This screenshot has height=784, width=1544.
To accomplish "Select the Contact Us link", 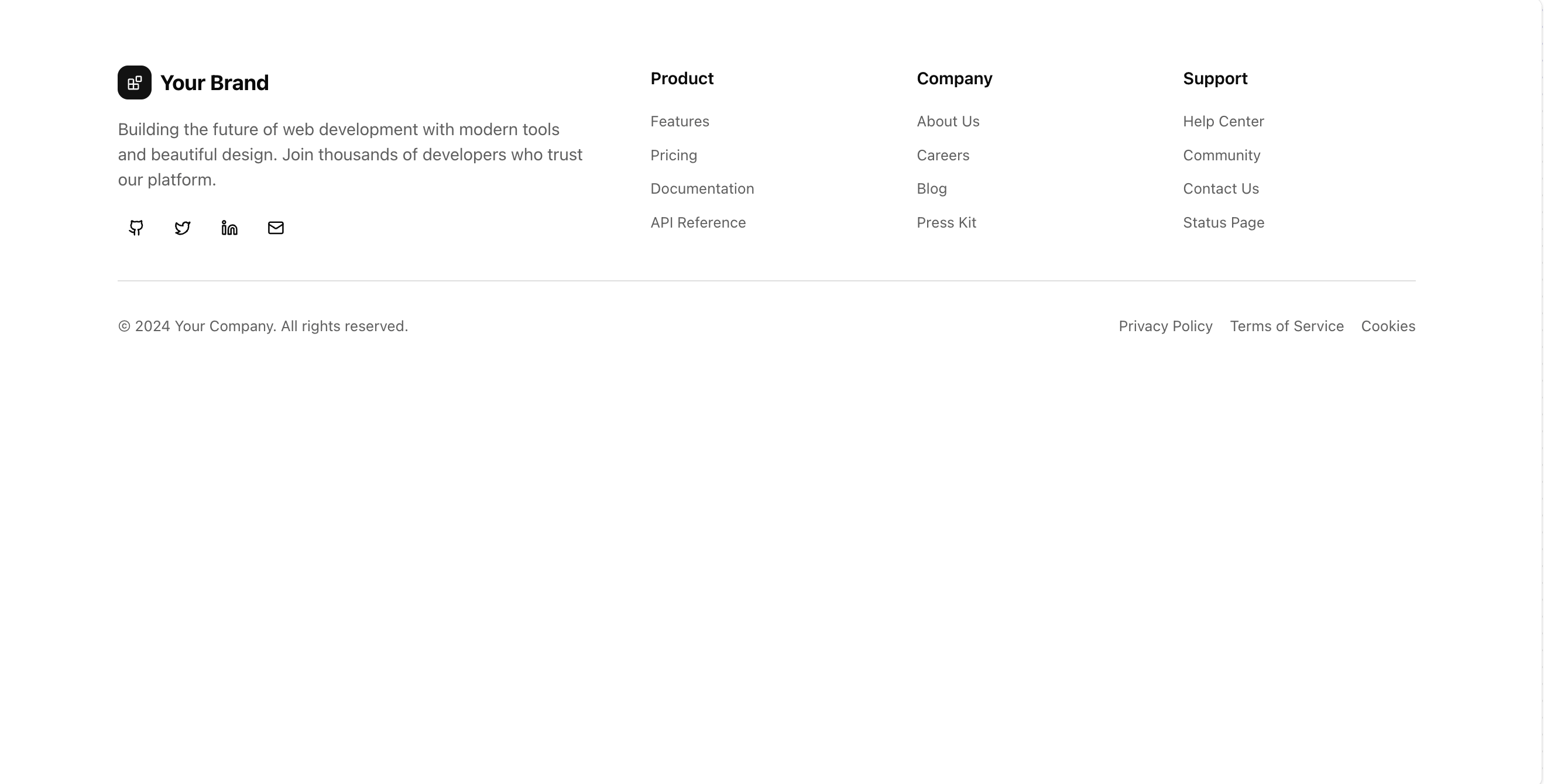I will point(1221,188).
